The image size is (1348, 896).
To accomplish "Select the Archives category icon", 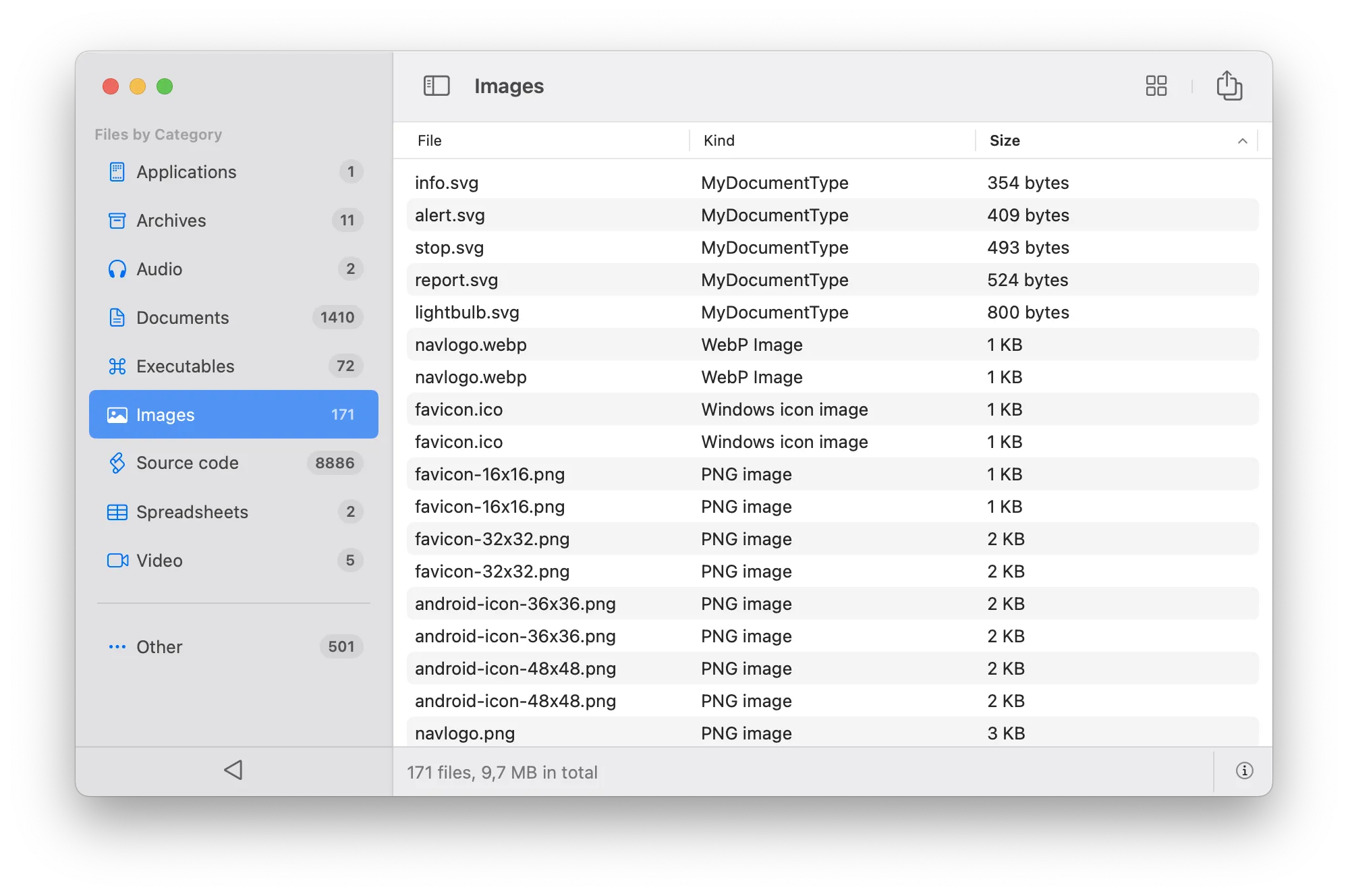I will coord(117,221).
